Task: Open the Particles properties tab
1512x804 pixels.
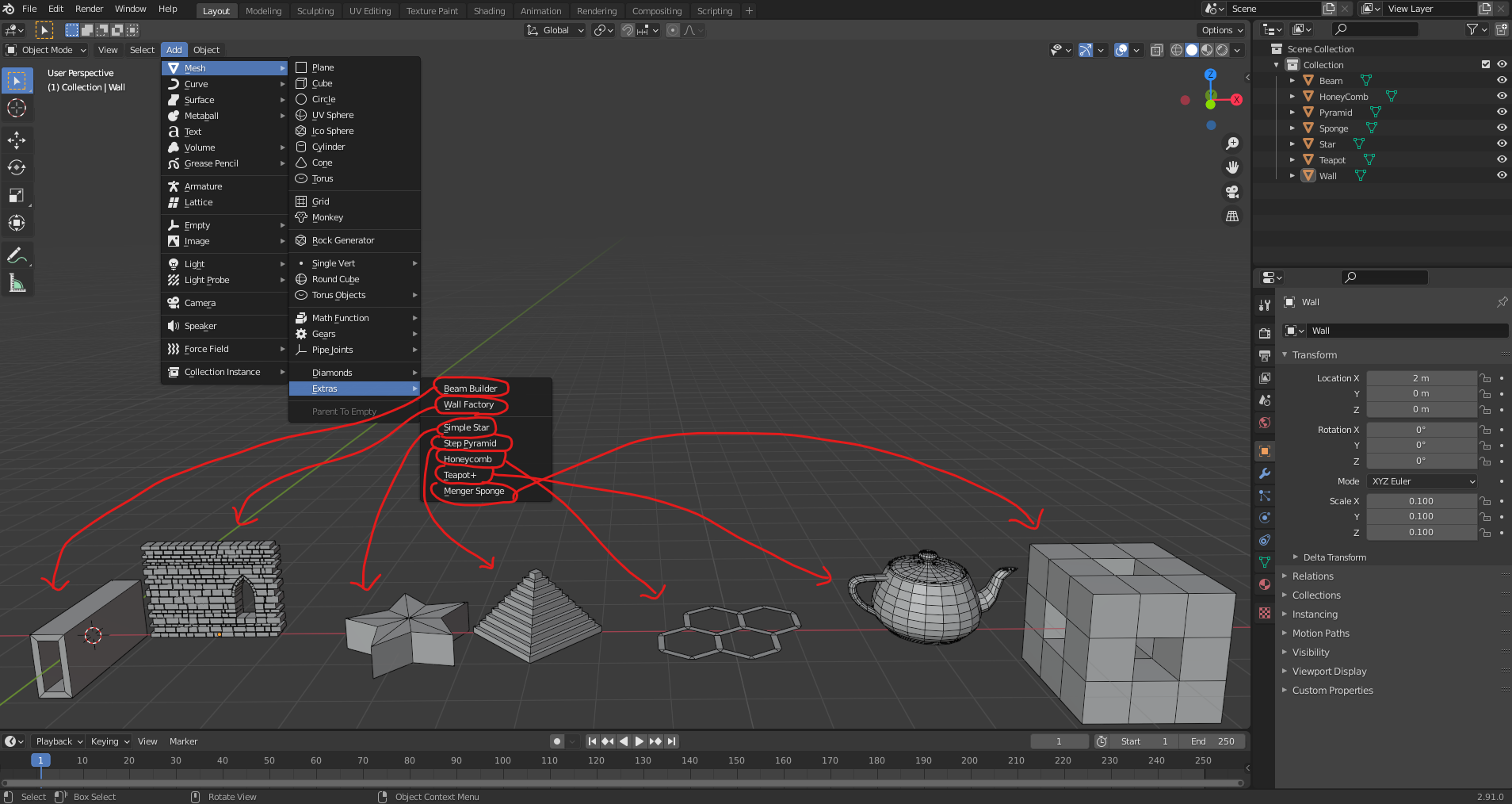Action: pyautogui.click(x=1265, y=496)
